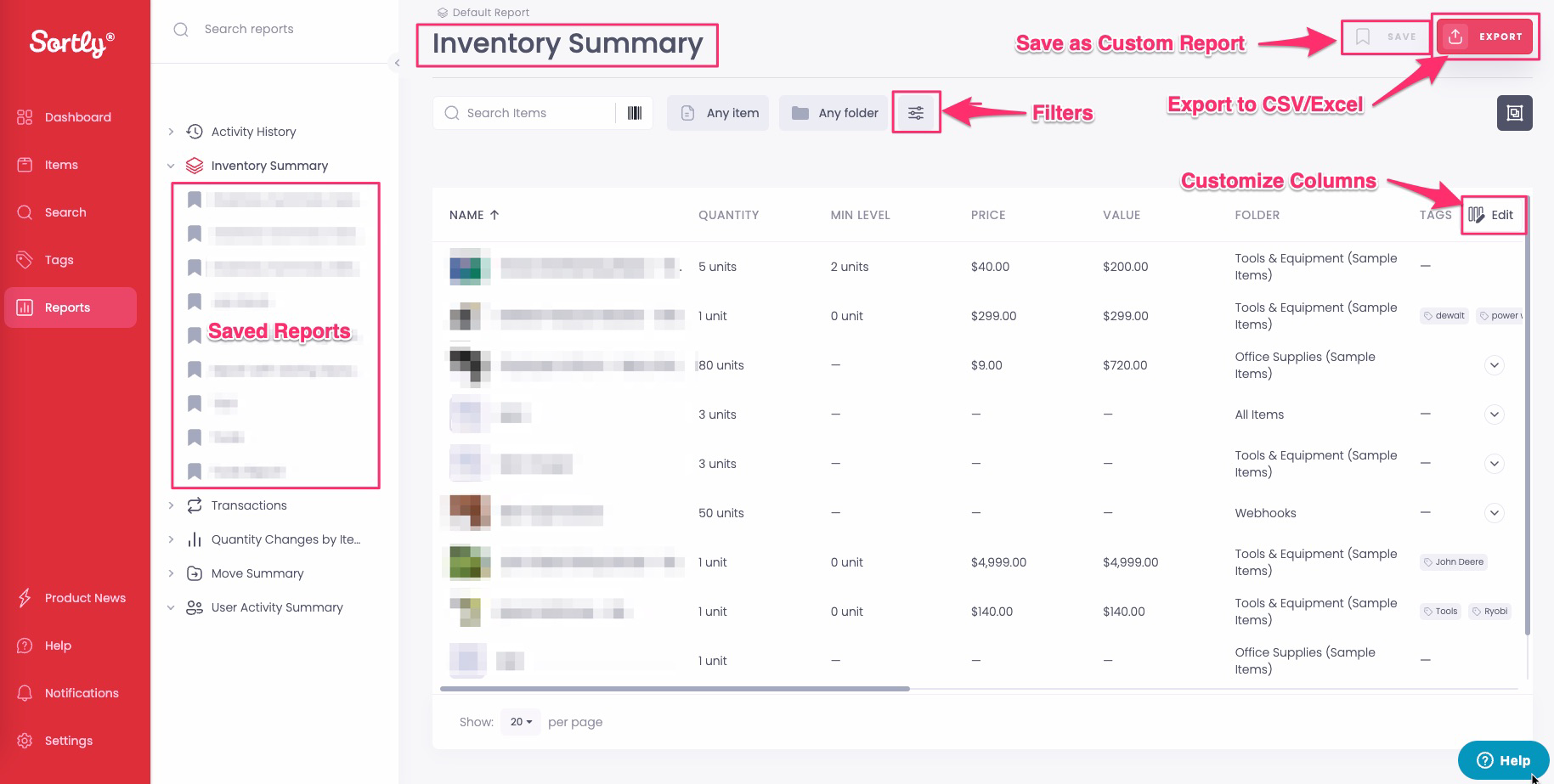This screenshot has height=784, width=1554.
Task: Click the barcode scanner icon
Action: tap(634, 113)
